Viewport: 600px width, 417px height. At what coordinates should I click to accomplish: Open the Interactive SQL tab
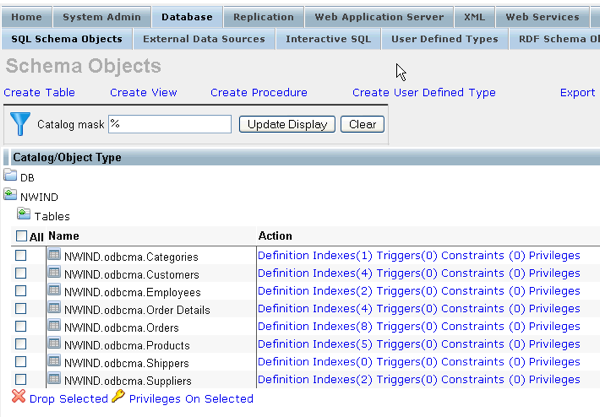(x=325, y=39)
